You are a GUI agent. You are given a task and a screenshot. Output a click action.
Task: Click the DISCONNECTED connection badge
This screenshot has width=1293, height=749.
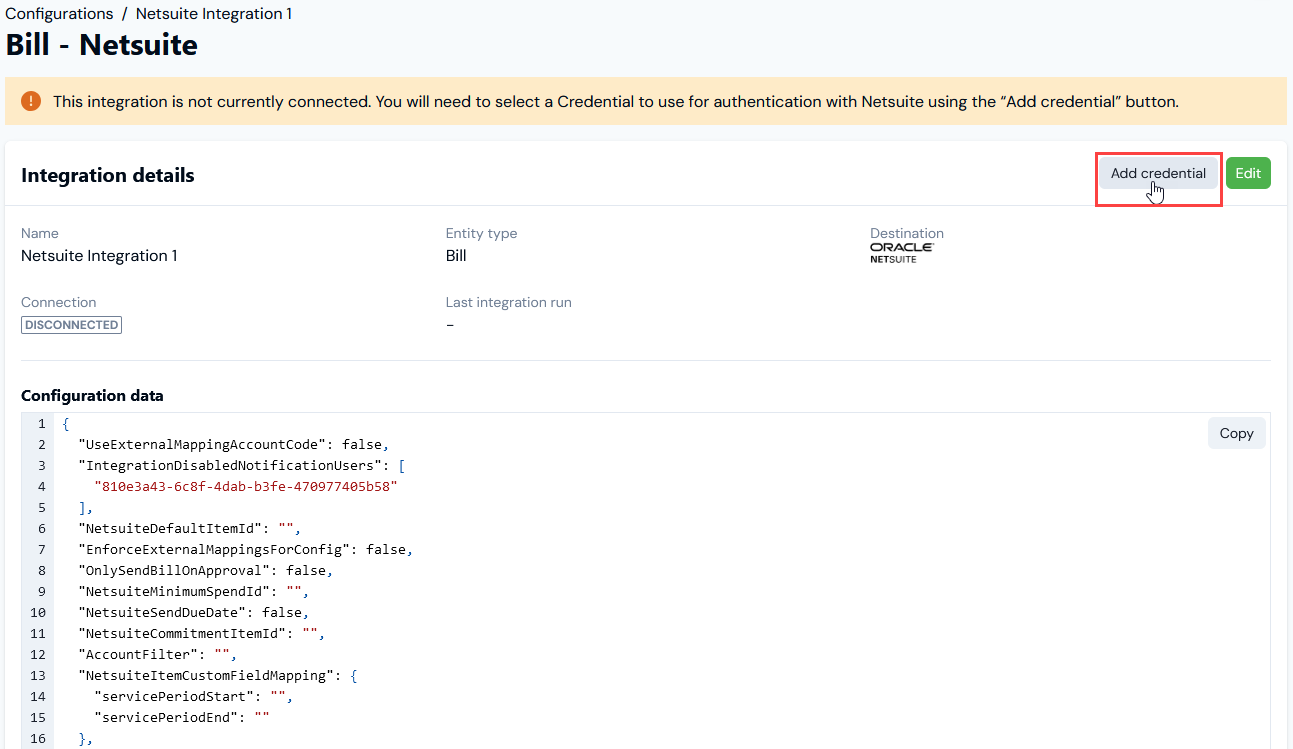71,325
